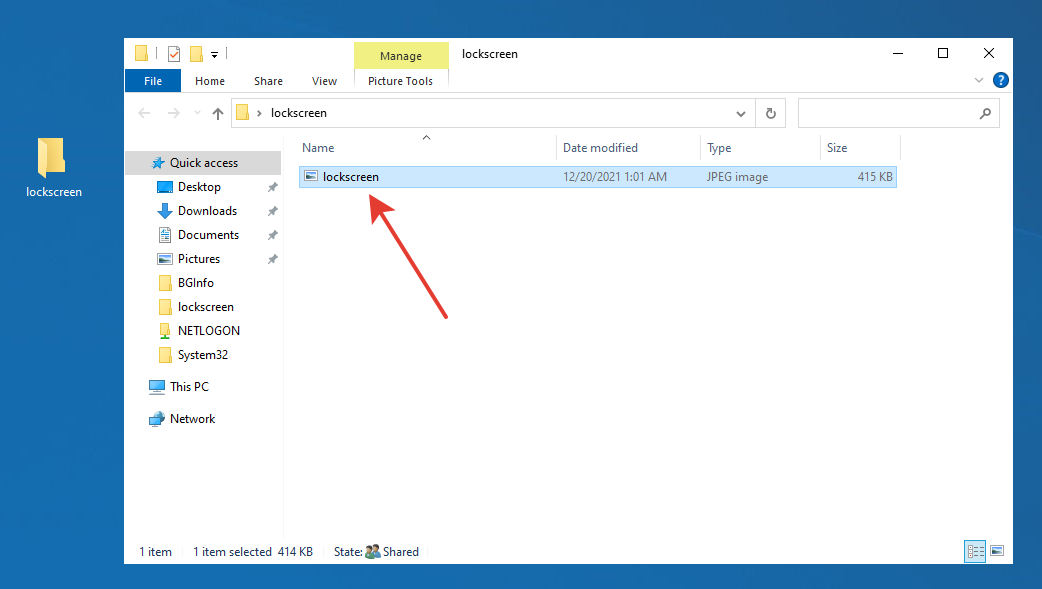The height and width of the screenshot is (589, 1042).
Task: Switch to large icons view in status bar
Action: click(x=996, y=551)
